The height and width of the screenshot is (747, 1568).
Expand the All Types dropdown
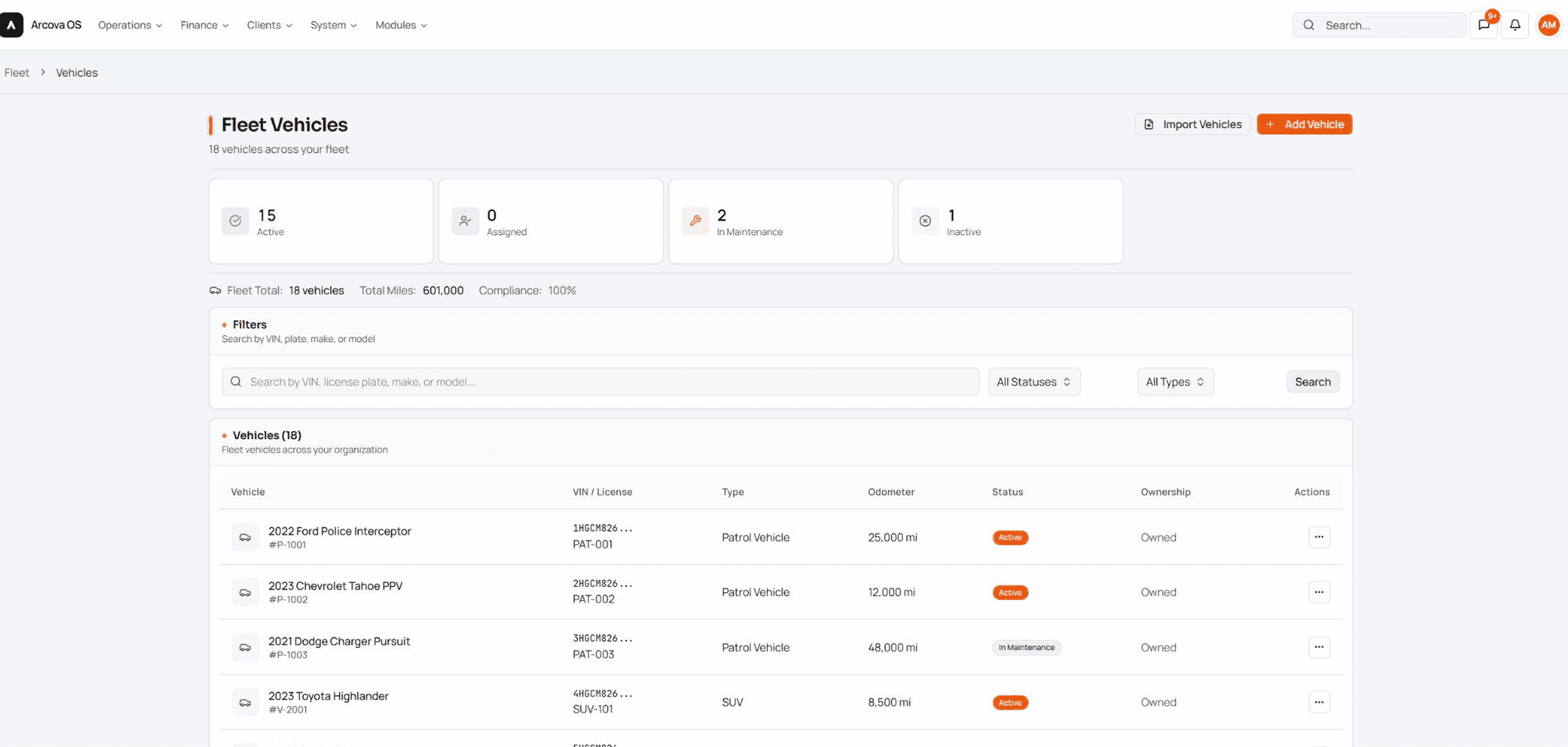[x=1175, y=382]
